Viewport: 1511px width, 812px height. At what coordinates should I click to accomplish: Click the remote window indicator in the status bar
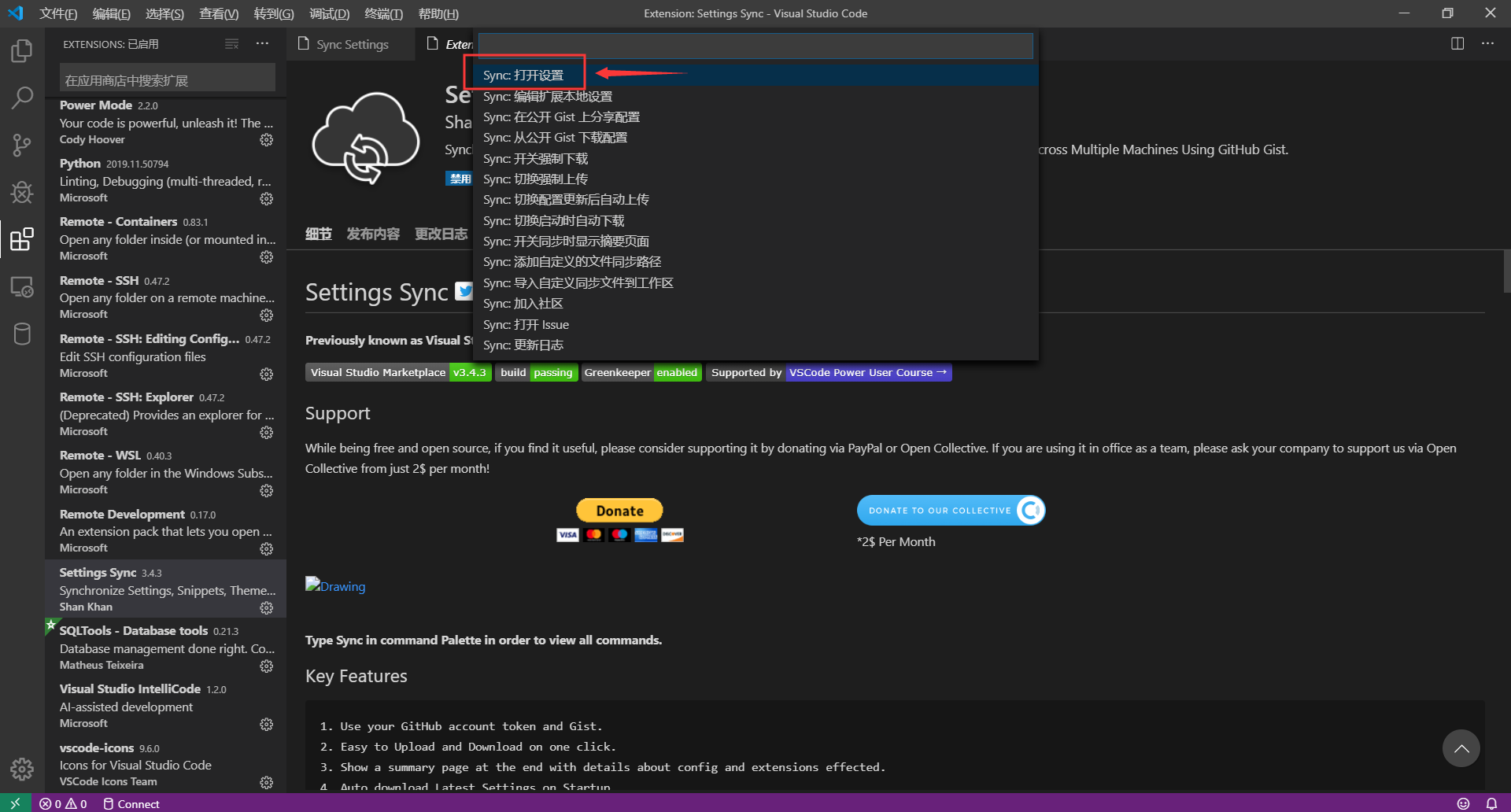tap(15, 803)
